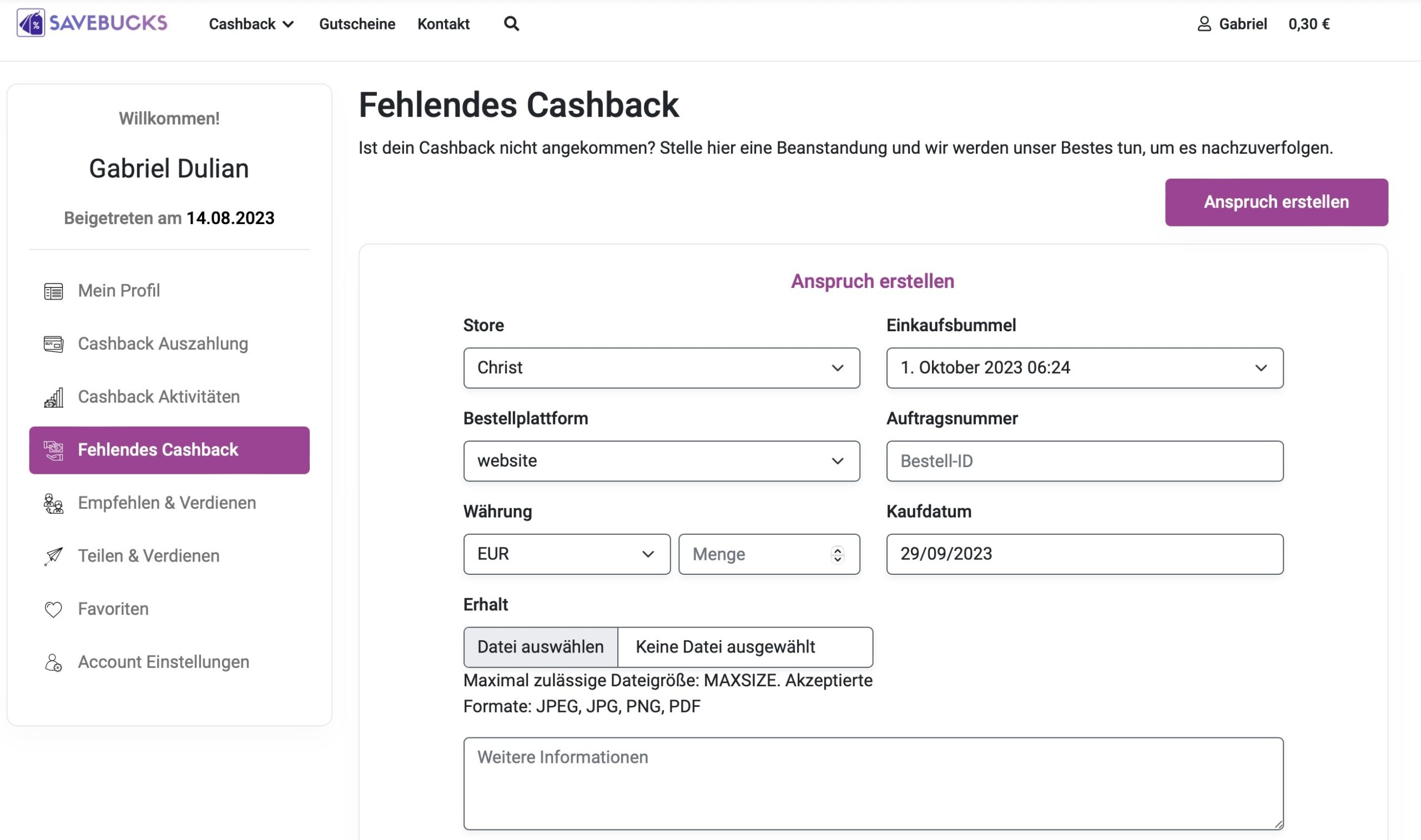Screen dimensions: 1421x840
Task: Expand the Cashback menu in navbar
Action: coord(251,24)
